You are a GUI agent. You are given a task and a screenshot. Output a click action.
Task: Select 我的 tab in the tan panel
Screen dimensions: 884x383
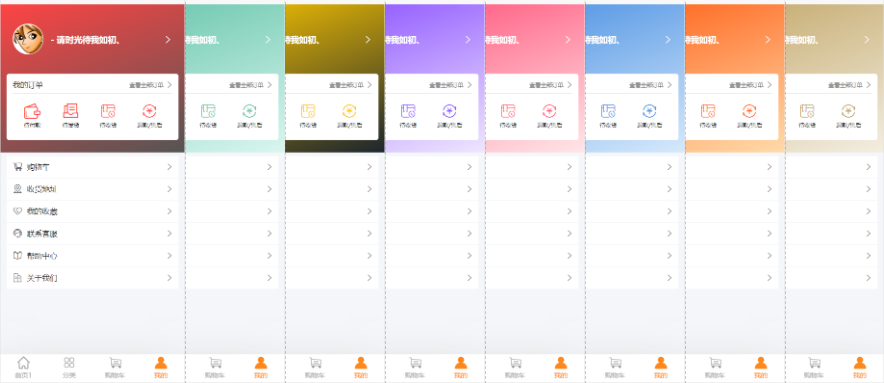(x=860, y=367)
